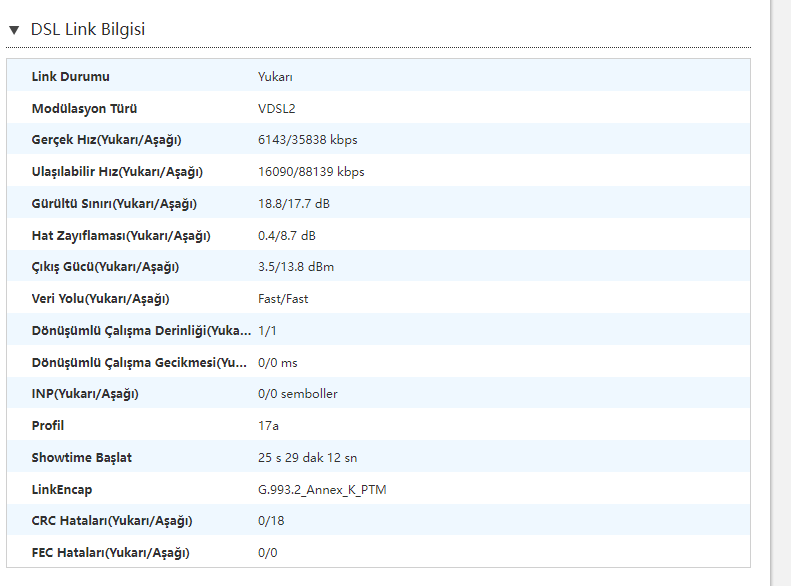Viewport: 791px width, 586px height.
Task: Click the Hat Zayıflaması(Yukarı/Aşağı) label
Action: click(x=121, y=236)
